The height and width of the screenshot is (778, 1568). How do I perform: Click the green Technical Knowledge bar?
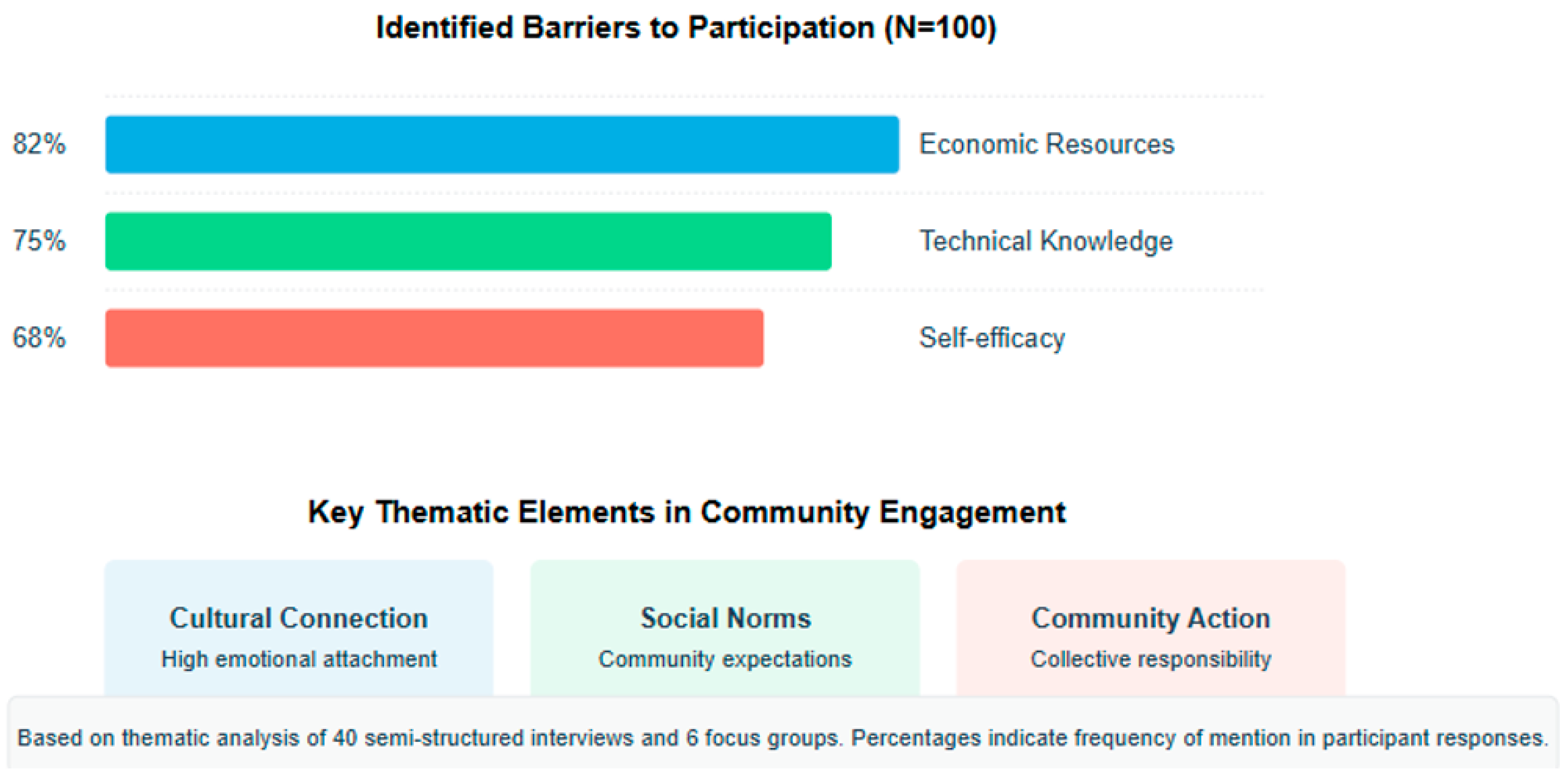[468, 241]
